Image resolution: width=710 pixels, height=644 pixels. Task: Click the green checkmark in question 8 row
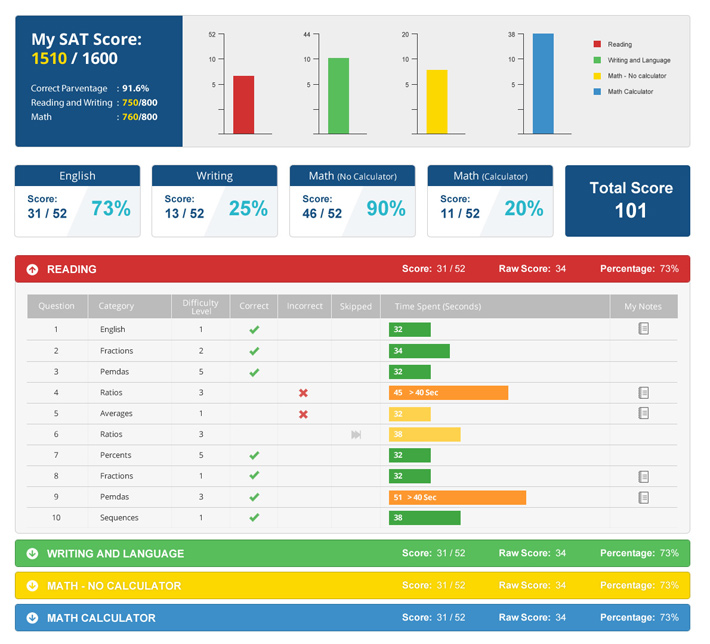254,475
